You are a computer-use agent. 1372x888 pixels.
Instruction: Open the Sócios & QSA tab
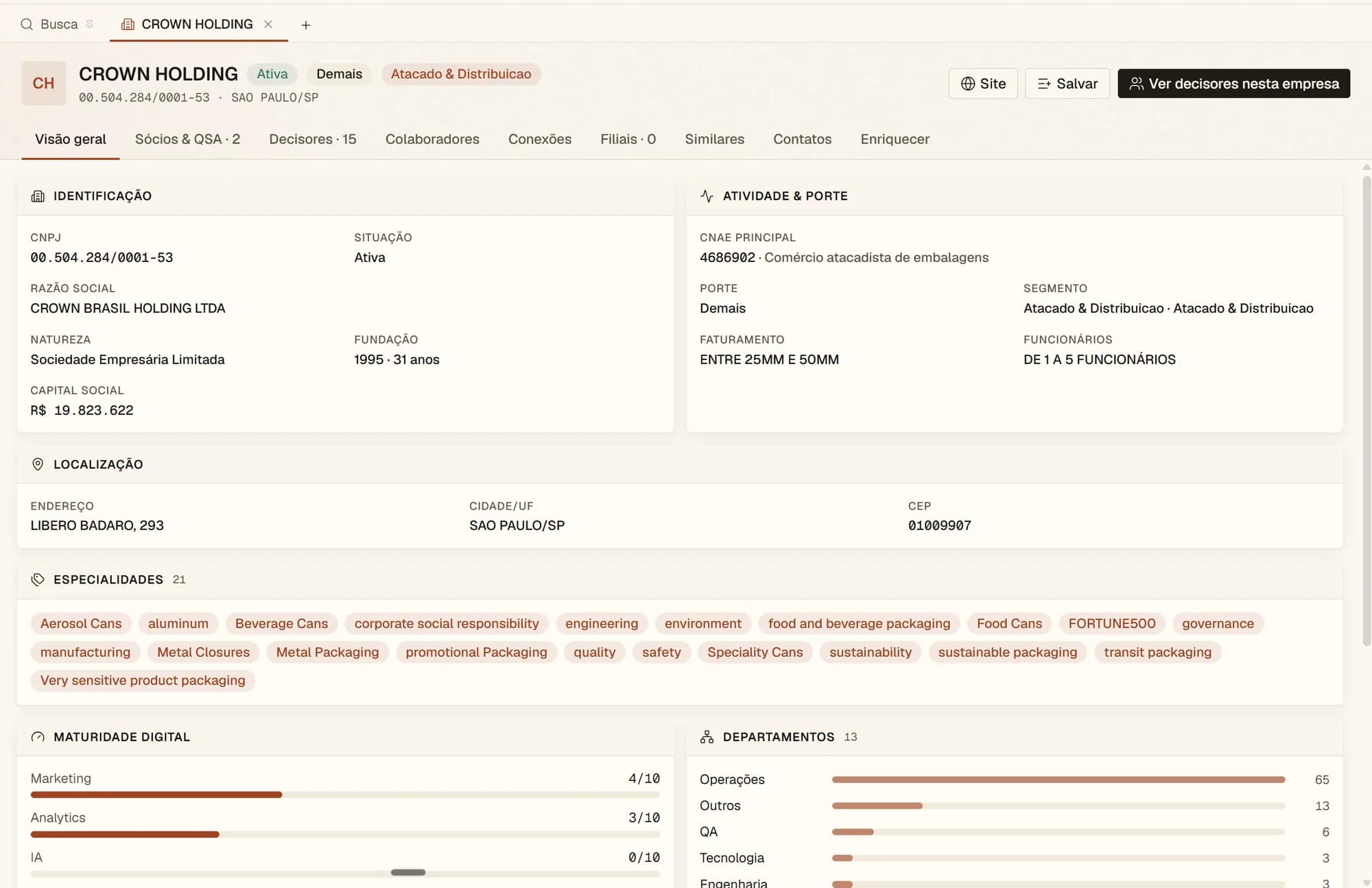[x=187, y=139]
